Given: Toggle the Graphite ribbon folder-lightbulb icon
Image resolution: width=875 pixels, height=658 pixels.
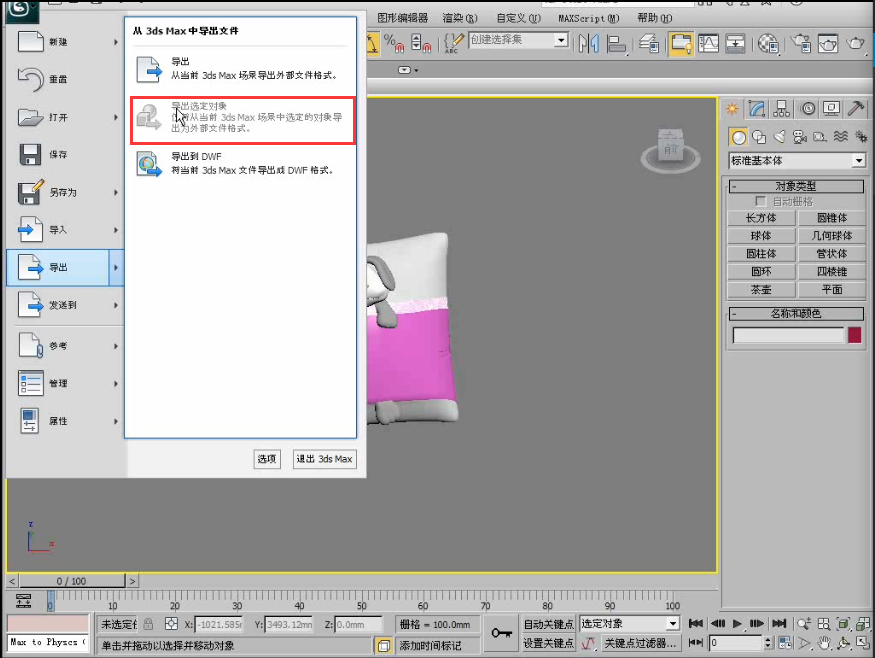Looking at the screenshot, I should coord(681,44).
